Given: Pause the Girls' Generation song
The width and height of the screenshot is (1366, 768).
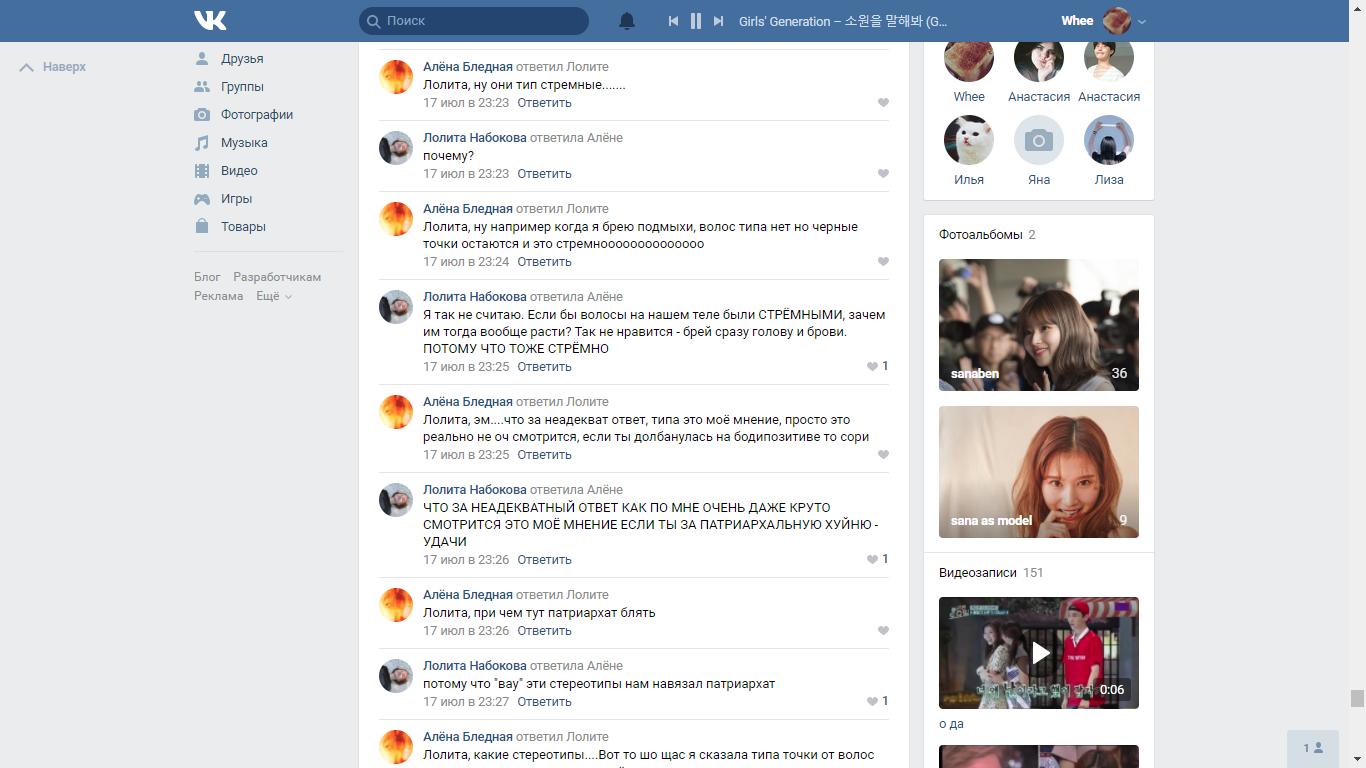Looking at the screenshot, I should coord(696,21).
